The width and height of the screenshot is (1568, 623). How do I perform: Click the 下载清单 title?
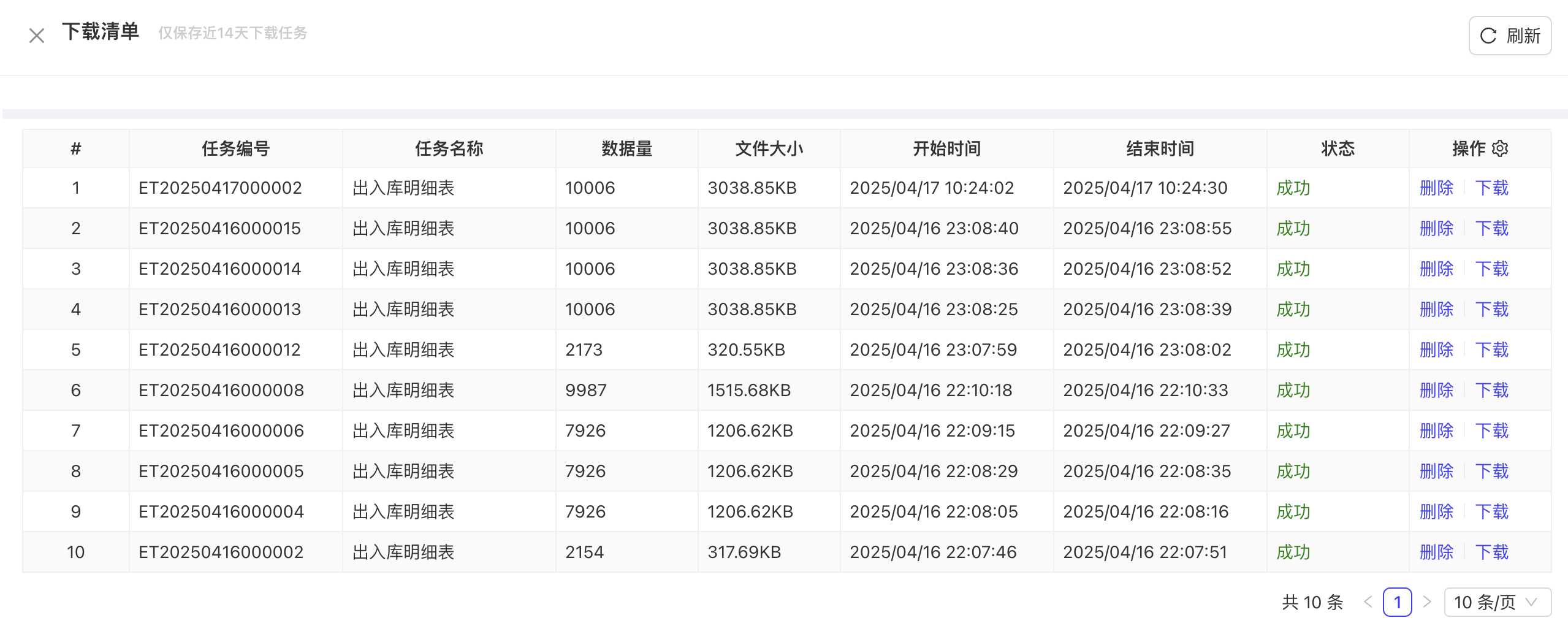101,31
